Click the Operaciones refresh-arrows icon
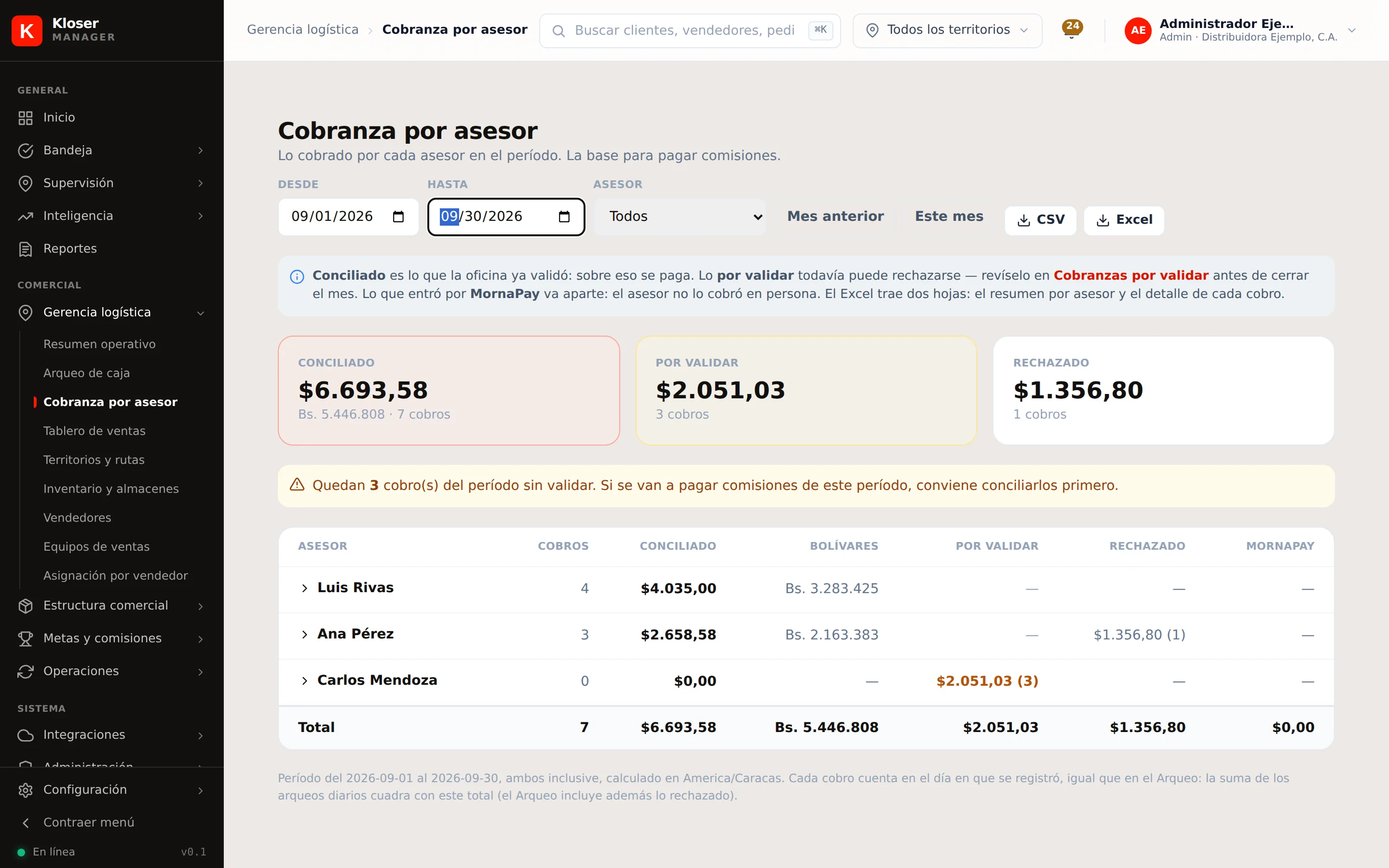 [25, 671]
